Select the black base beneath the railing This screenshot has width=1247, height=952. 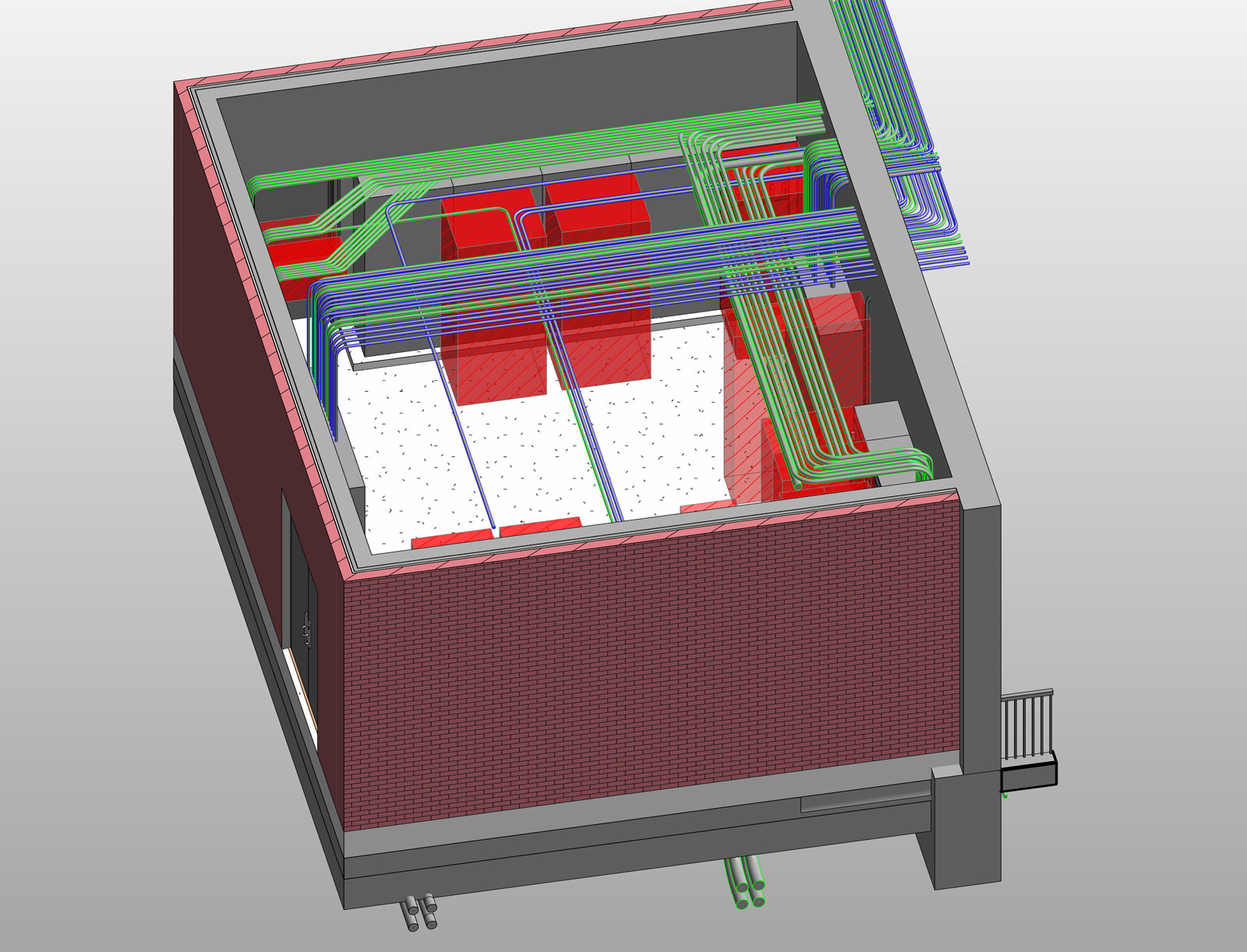(x=1027, y=776)
